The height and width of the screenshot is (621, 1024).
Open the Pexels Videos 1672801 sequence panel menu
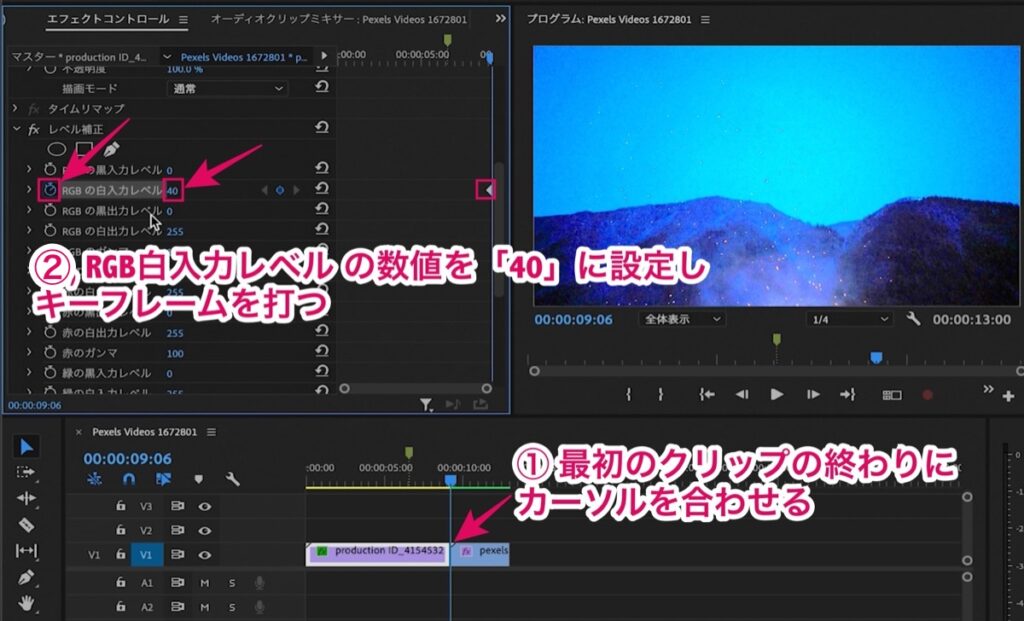[x=211, y=432]
